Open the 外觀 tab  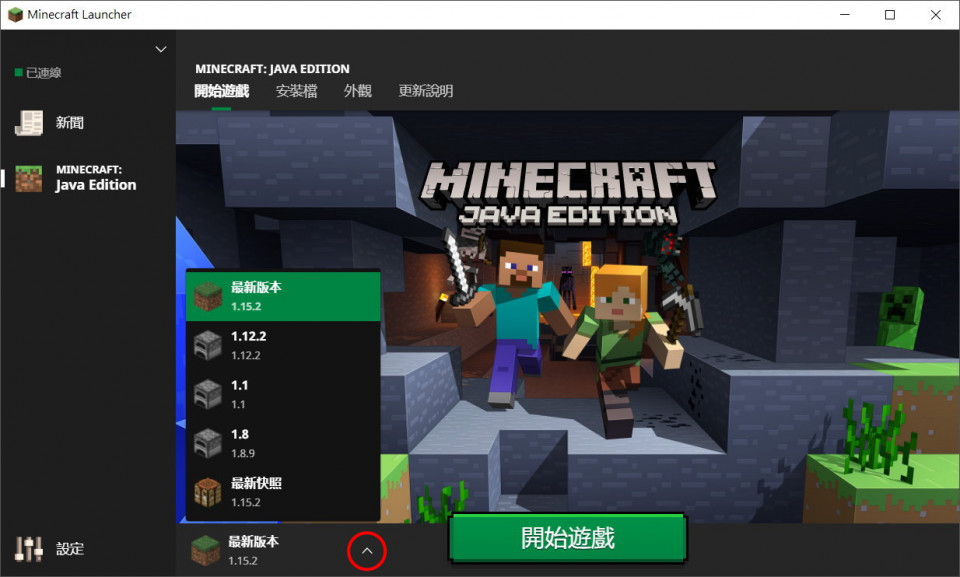[x=357, y=91]
